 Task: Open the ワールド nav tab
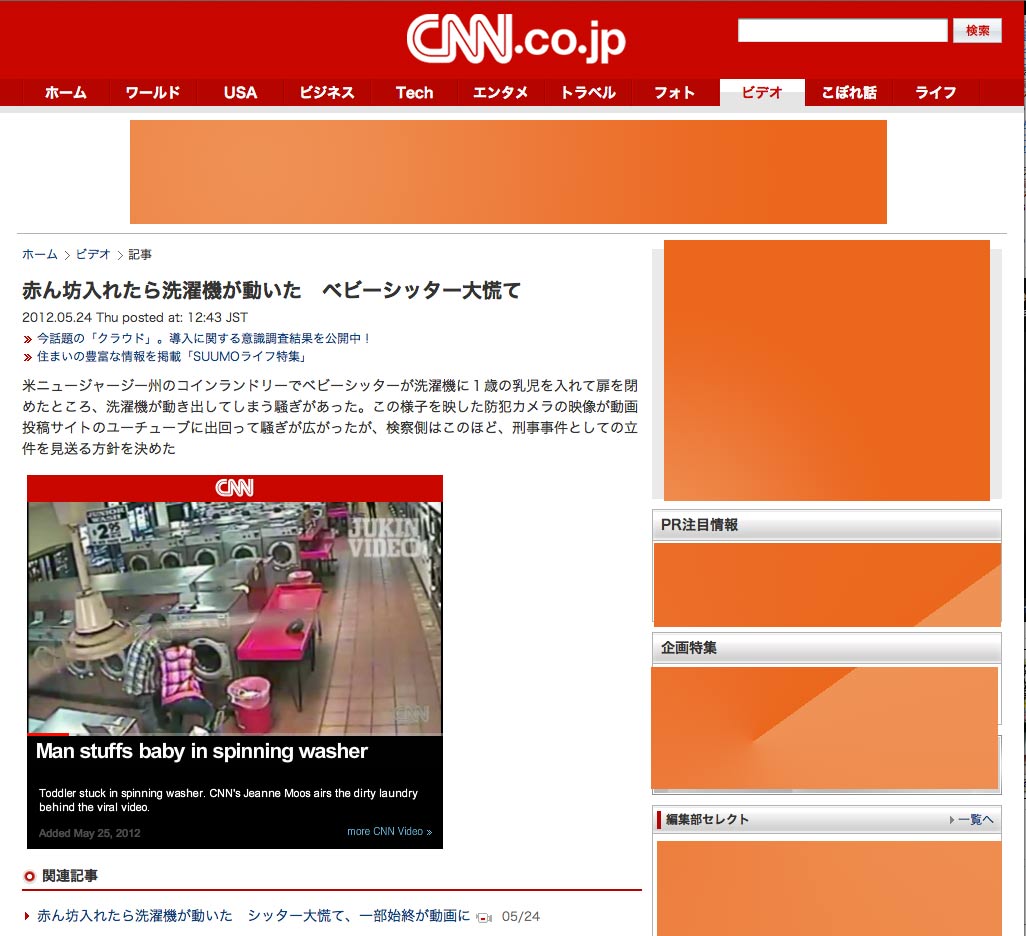click(x=152, y=92)
